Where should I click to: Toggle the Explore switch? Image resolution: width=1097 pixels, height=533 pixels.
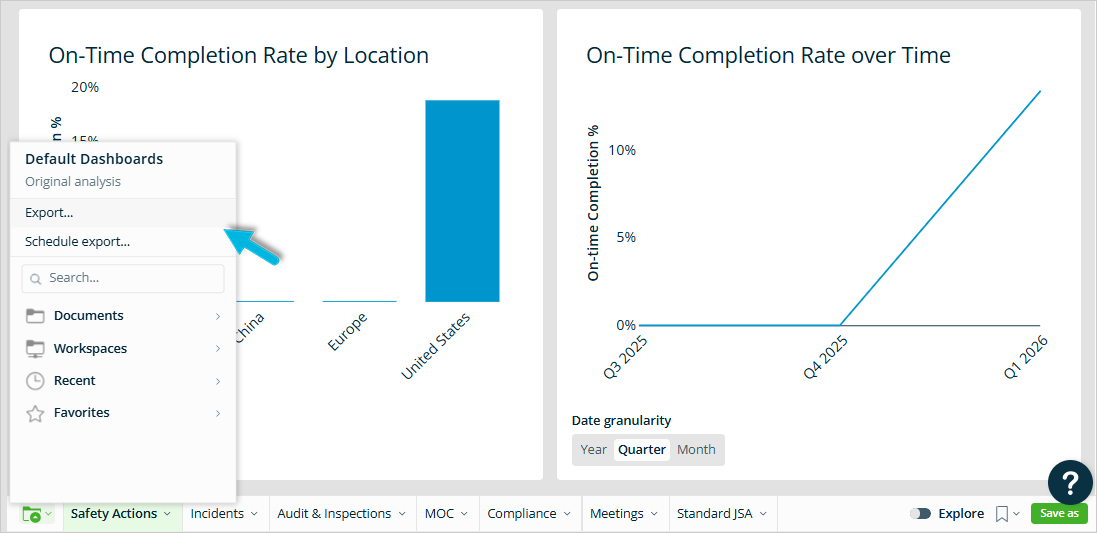click(x=920, y=514)
